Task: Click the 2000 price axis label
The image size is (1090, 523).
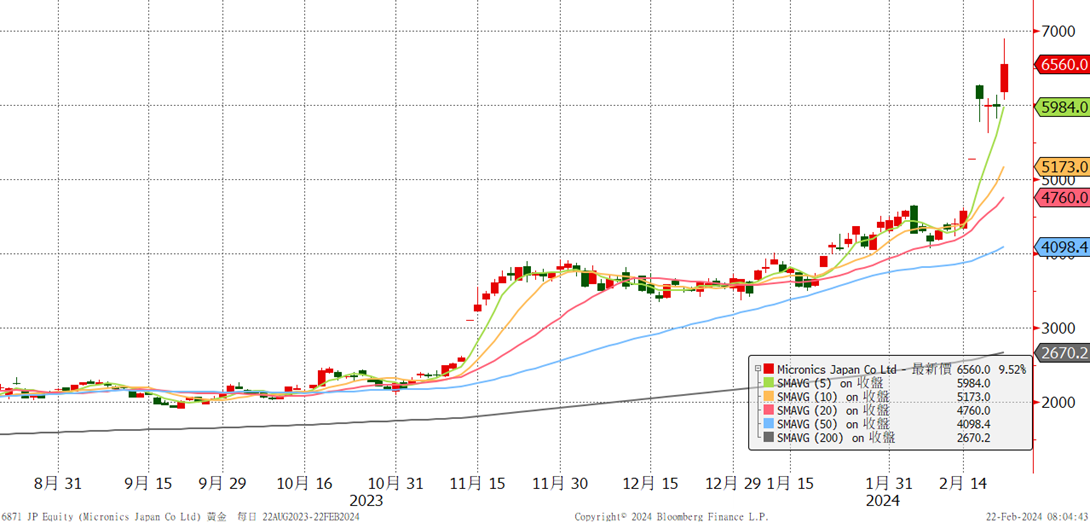Action: click(x=1057, y=403)
